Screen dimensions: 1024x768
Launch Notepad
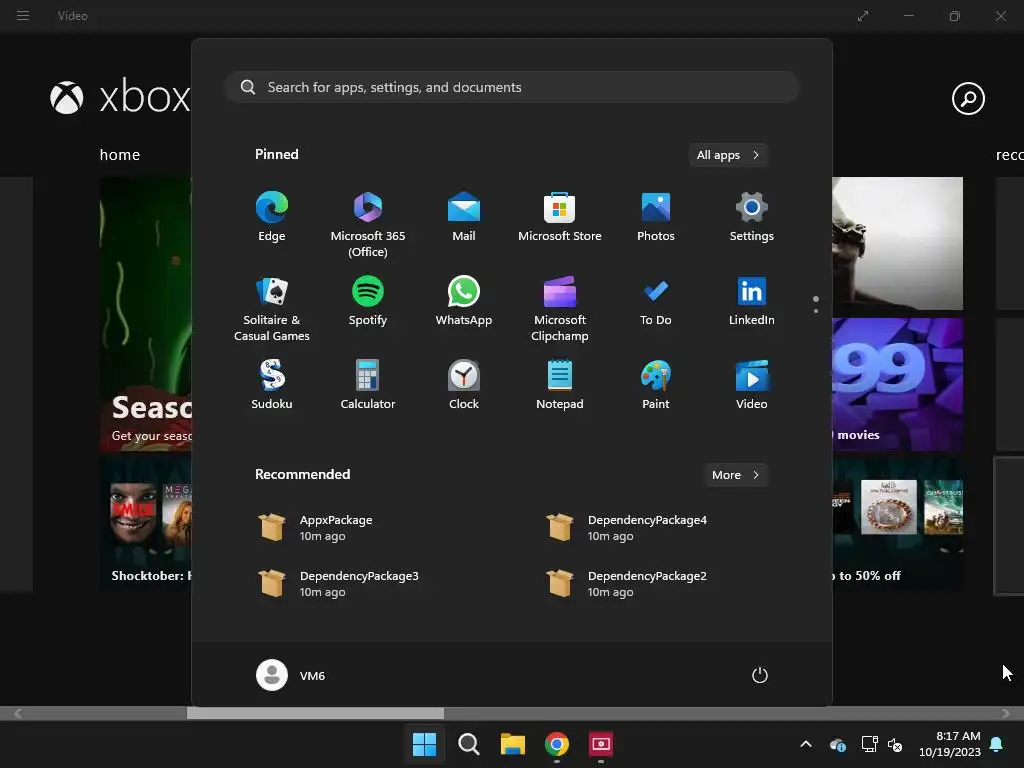pyautogui.click(x=560, y=385)
